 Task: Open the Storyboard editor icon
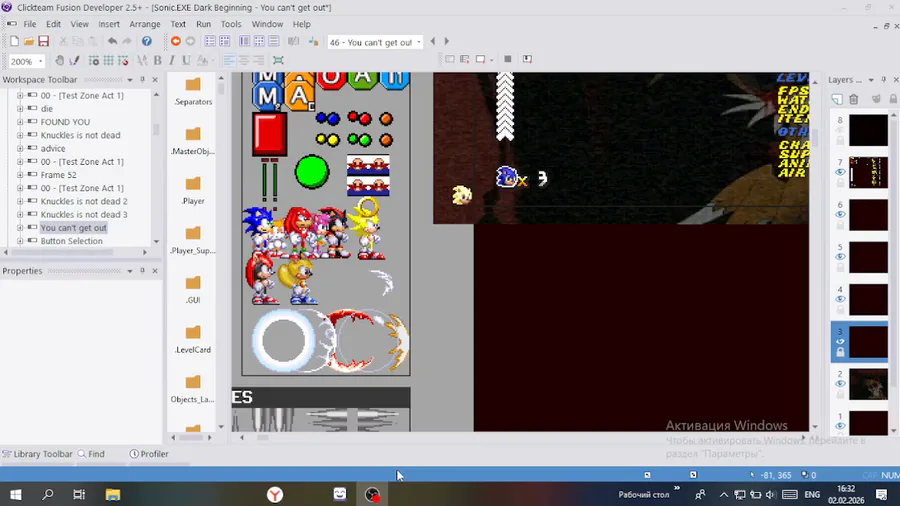(210, 41)
